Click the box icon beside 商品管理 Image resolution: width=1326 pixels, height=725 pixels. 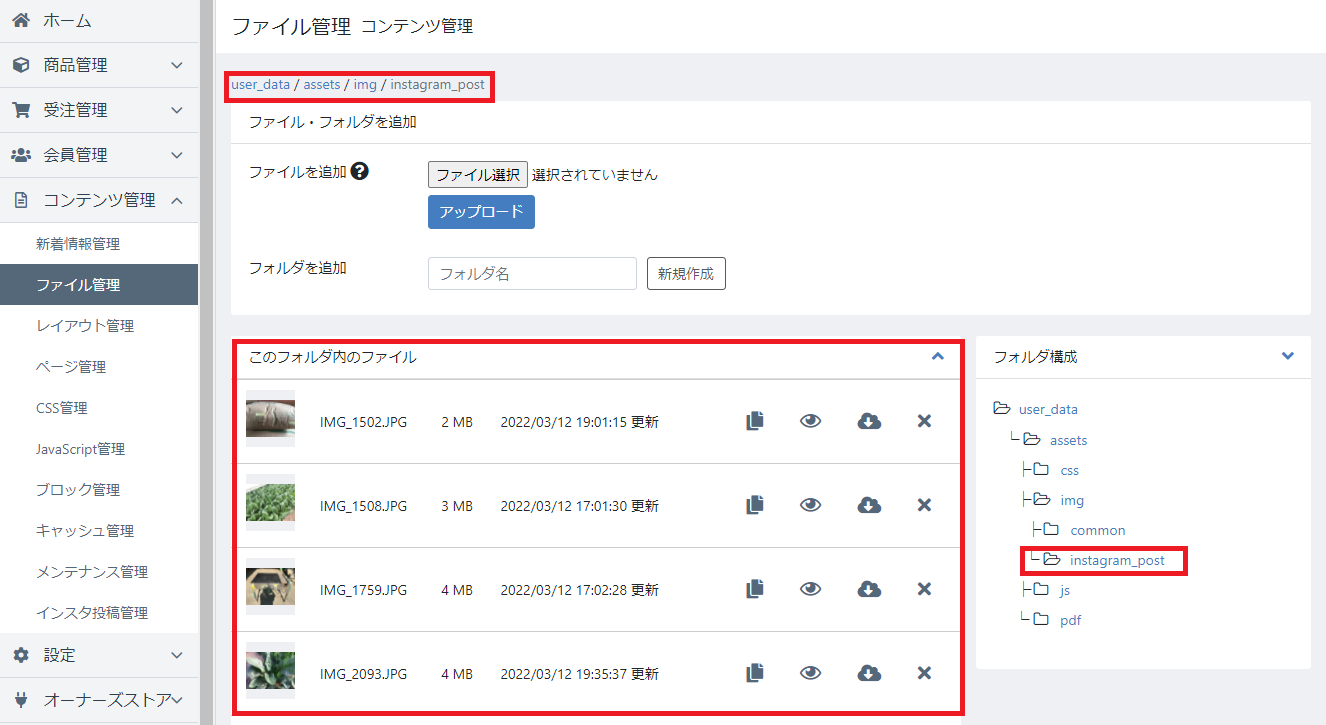pyautogui.click(x=21, y=65)
